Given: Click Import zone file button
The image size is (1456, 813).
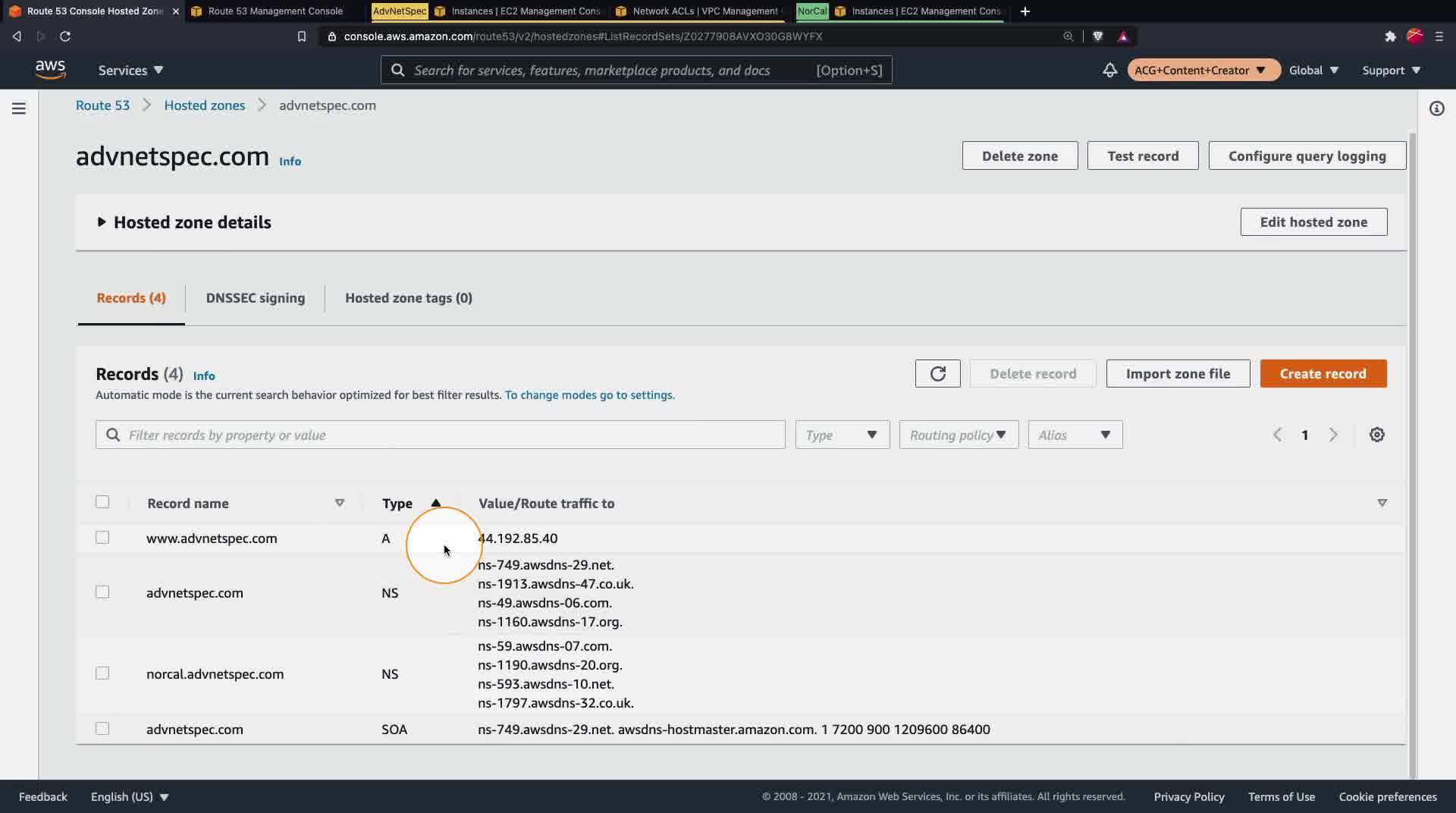Looking at the screenshot, I should [1178, 374].
